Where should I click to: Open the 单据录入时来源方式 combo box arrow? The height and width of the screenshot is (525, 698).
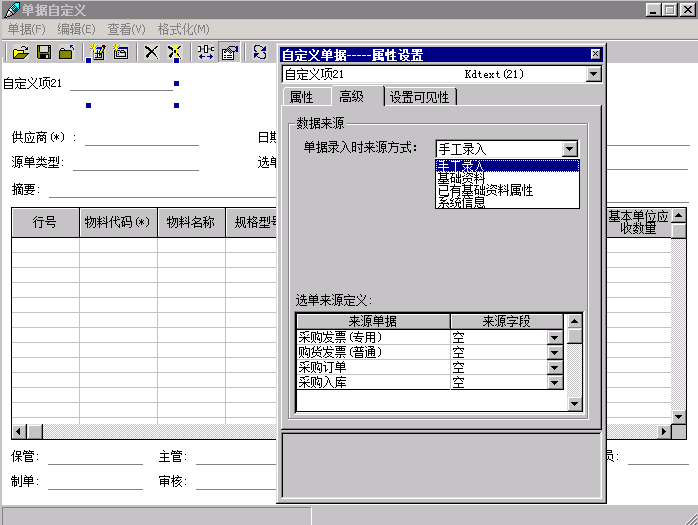coord(569,149)
